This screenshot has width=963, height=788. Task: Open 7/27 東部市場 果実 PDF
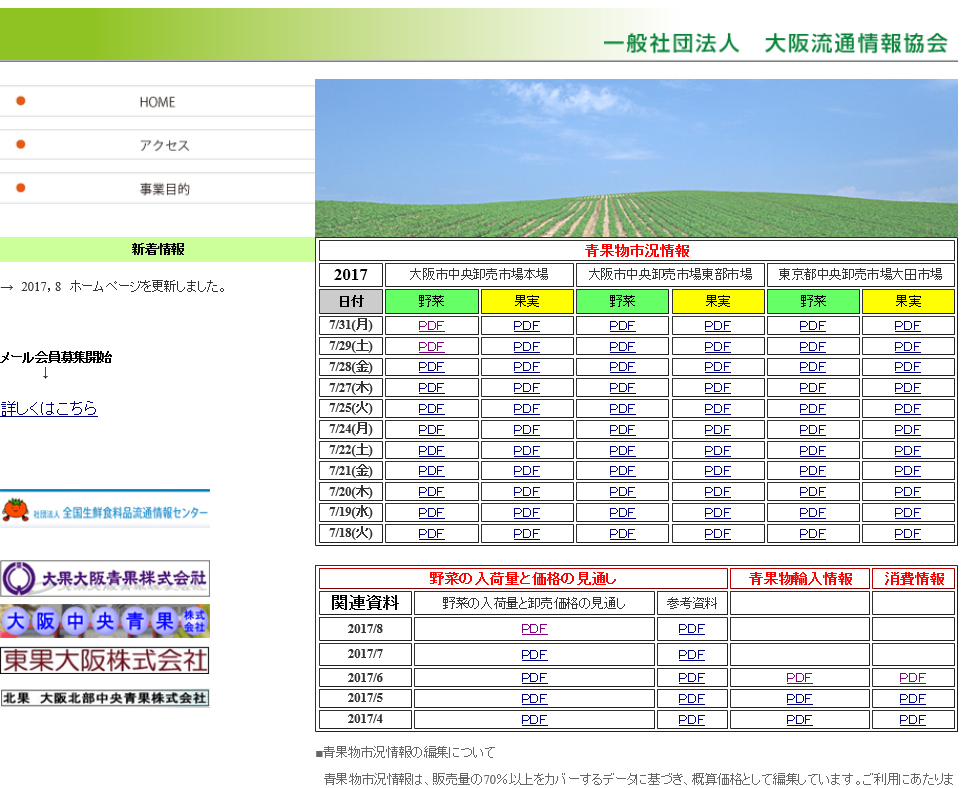[x=717, y=388]
